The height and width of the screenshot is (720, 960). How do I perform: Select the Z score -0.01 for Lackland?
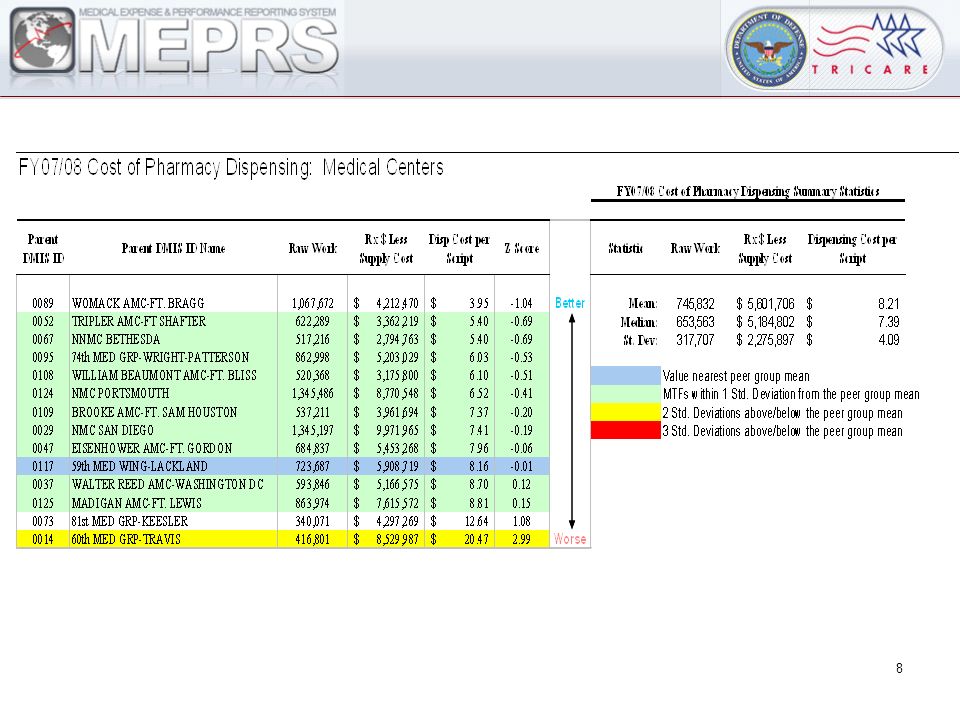point(521,466)
